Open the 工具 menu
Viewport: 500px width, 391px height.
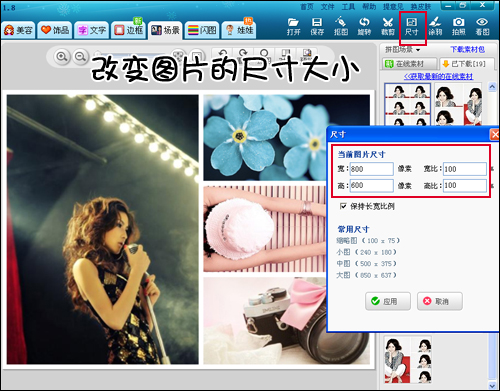pos(348,7)
